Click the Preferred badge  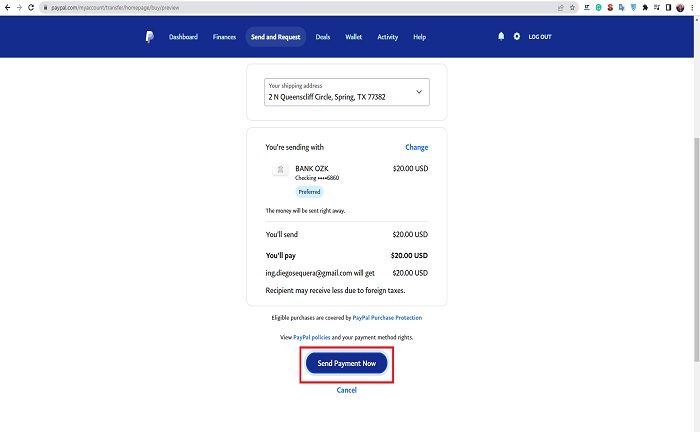(309, 191)
